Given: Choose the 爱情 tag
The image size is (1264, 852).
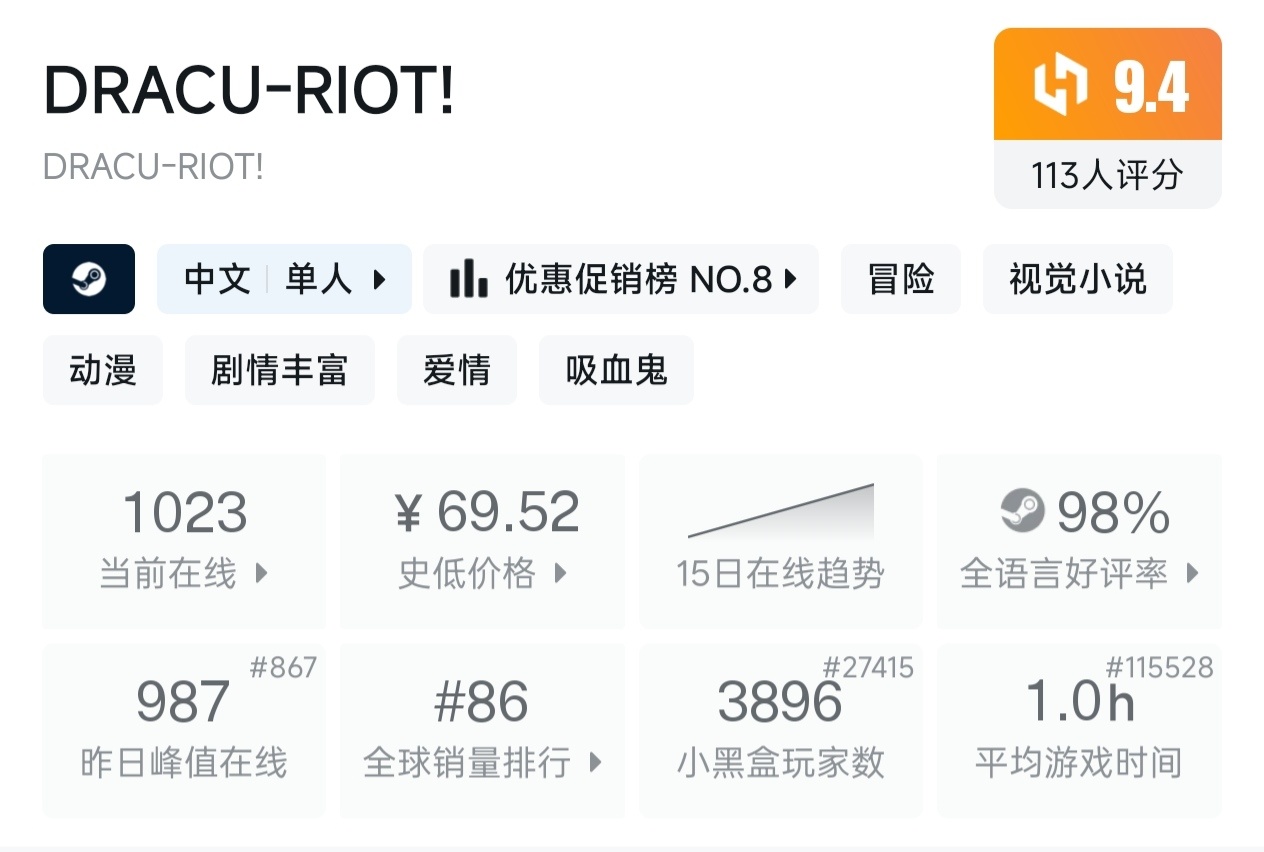Looking at the screenshot, I should (457, 371).
